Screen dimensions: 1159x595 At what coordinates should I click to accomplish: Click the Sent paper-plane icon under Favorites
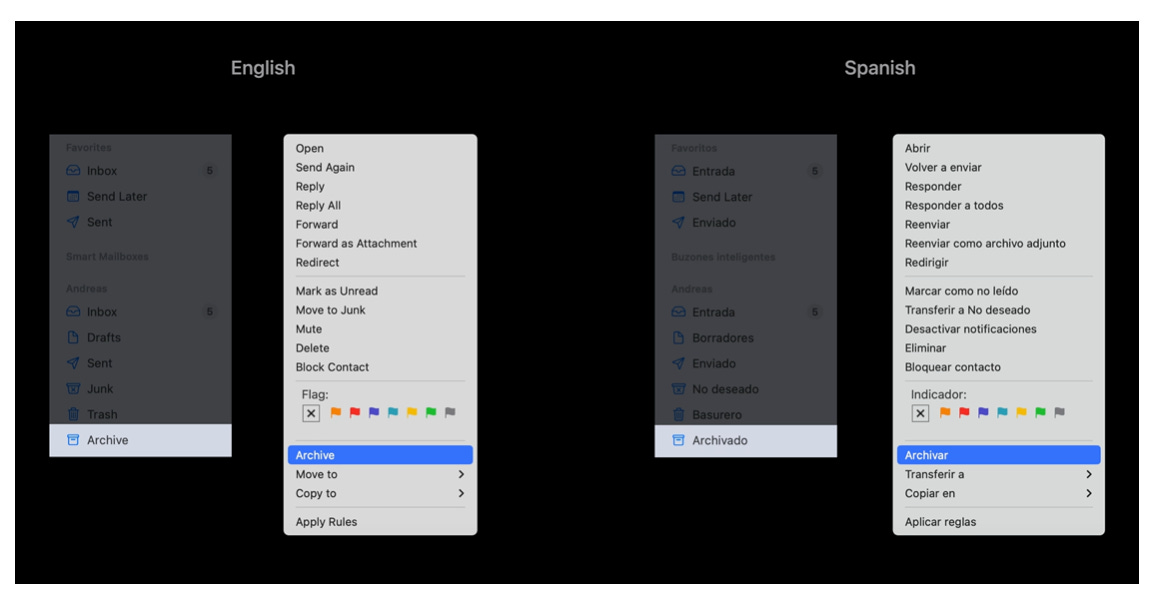[73, 222]
